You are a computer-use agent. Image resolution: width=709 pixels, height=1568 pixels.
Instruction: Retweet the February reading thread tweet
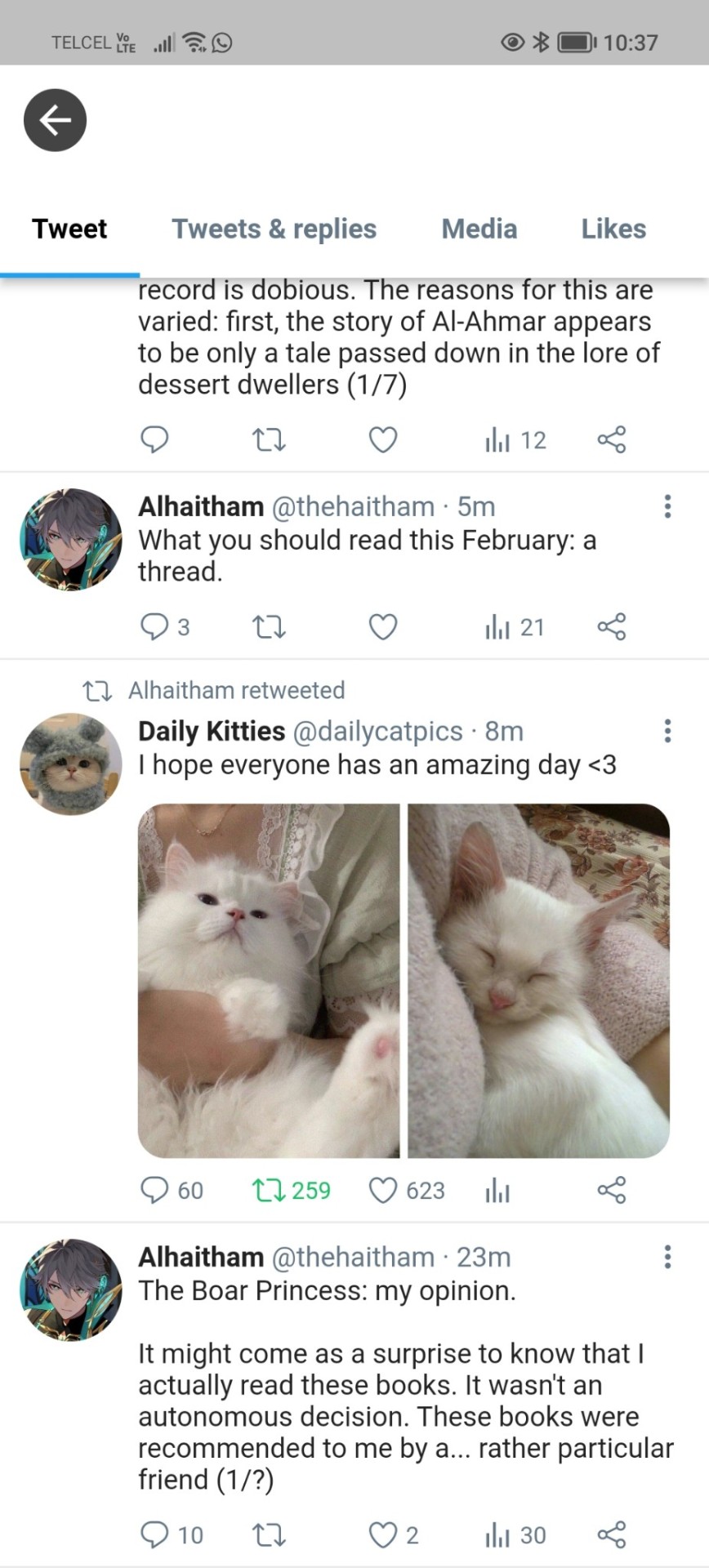[x=268, y=627]
